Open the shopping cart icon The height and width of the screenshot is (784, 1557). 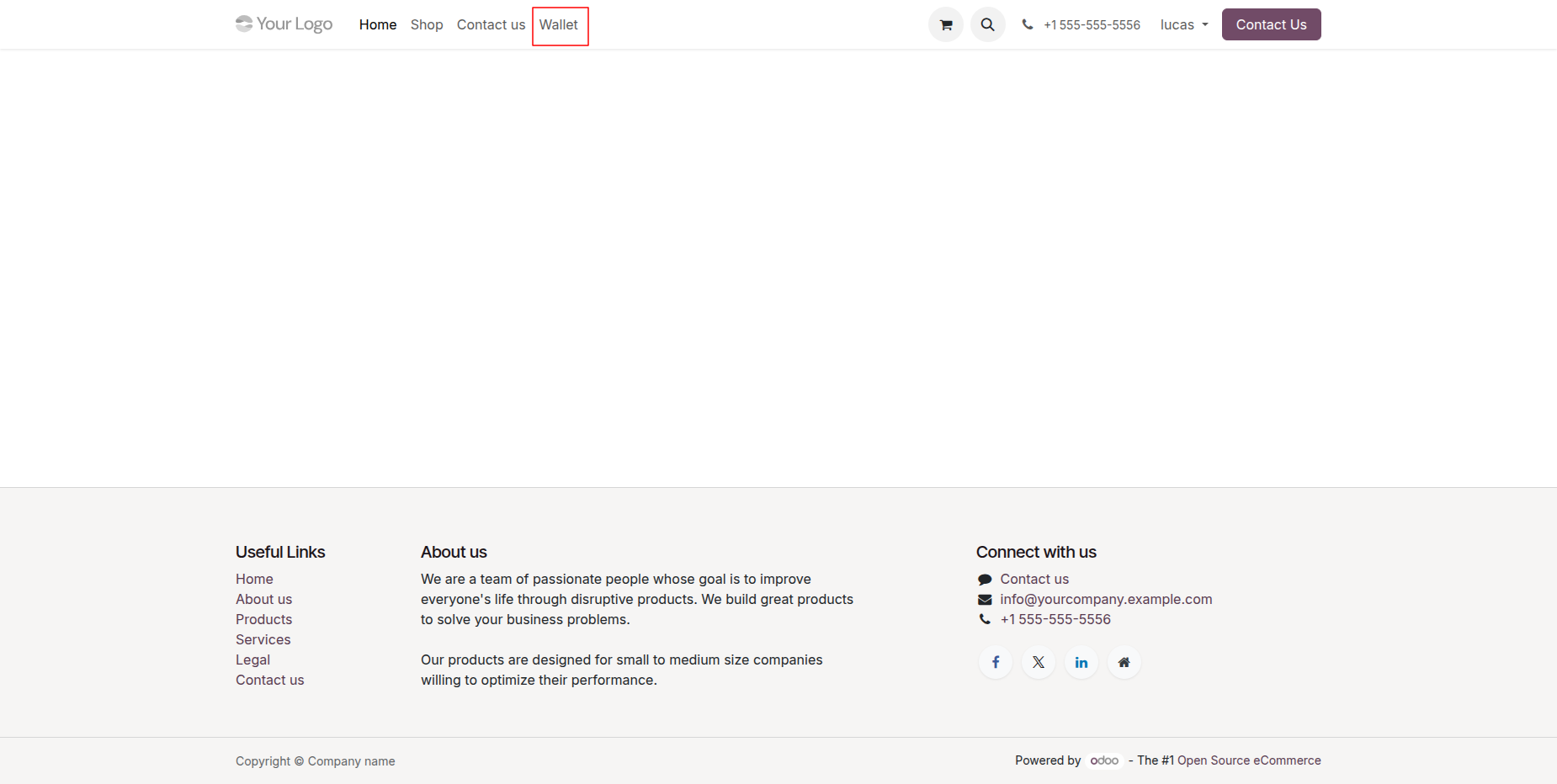[x=946, y=24]
